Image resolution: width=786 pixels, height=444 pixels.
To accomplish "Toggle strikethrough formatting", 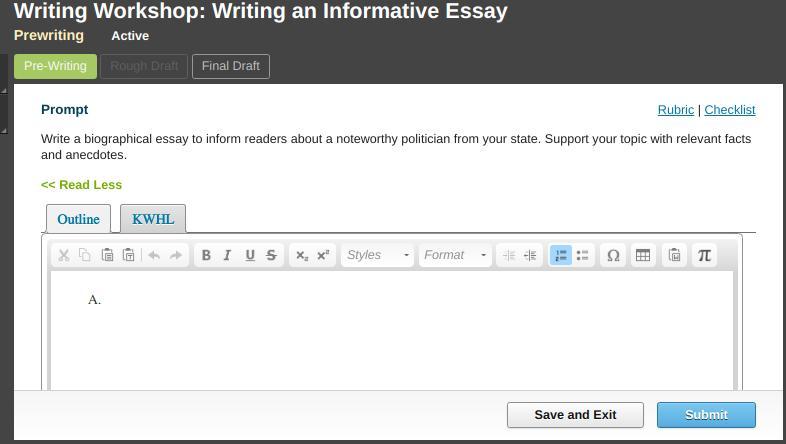I will (x=271, y=255).
